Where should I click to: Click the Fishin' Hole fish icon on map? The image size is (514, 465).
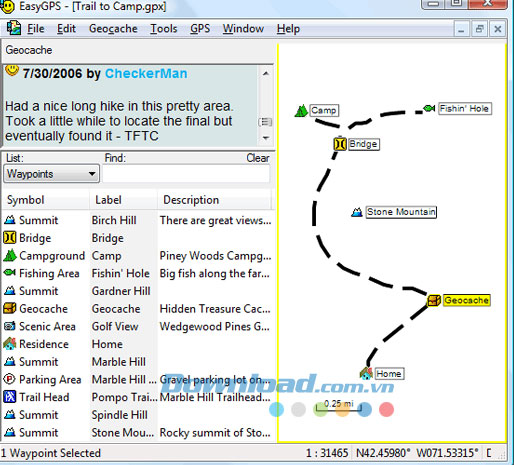tap(429, 108)
